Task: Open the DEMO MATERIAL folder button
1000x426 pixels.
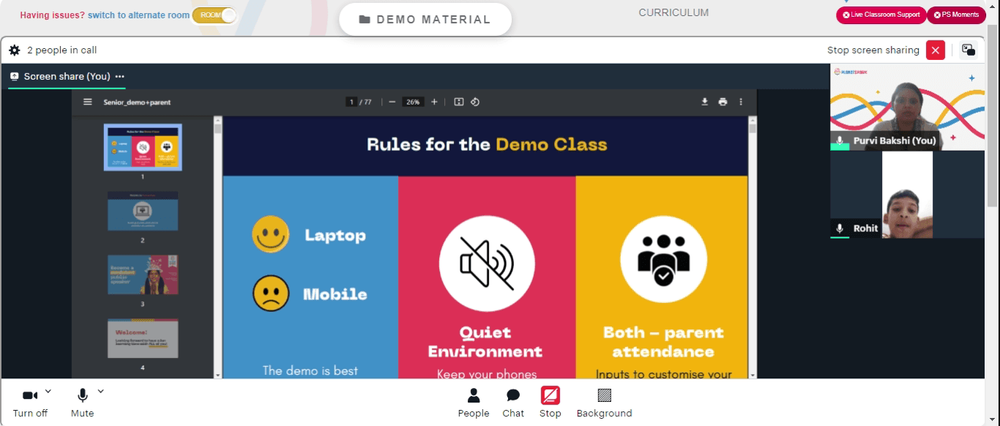Action: coord(425,19)
